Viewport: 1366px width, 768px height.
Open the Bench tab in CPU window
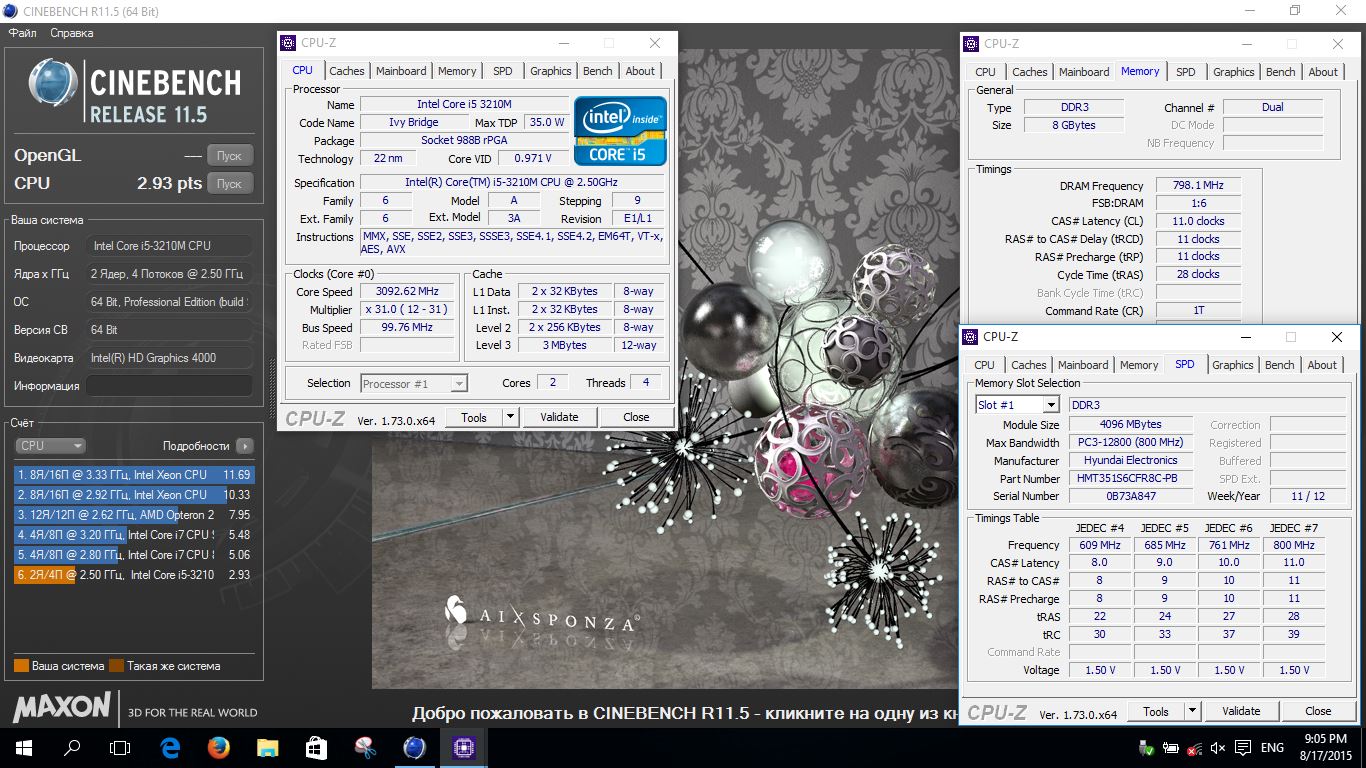598,71
